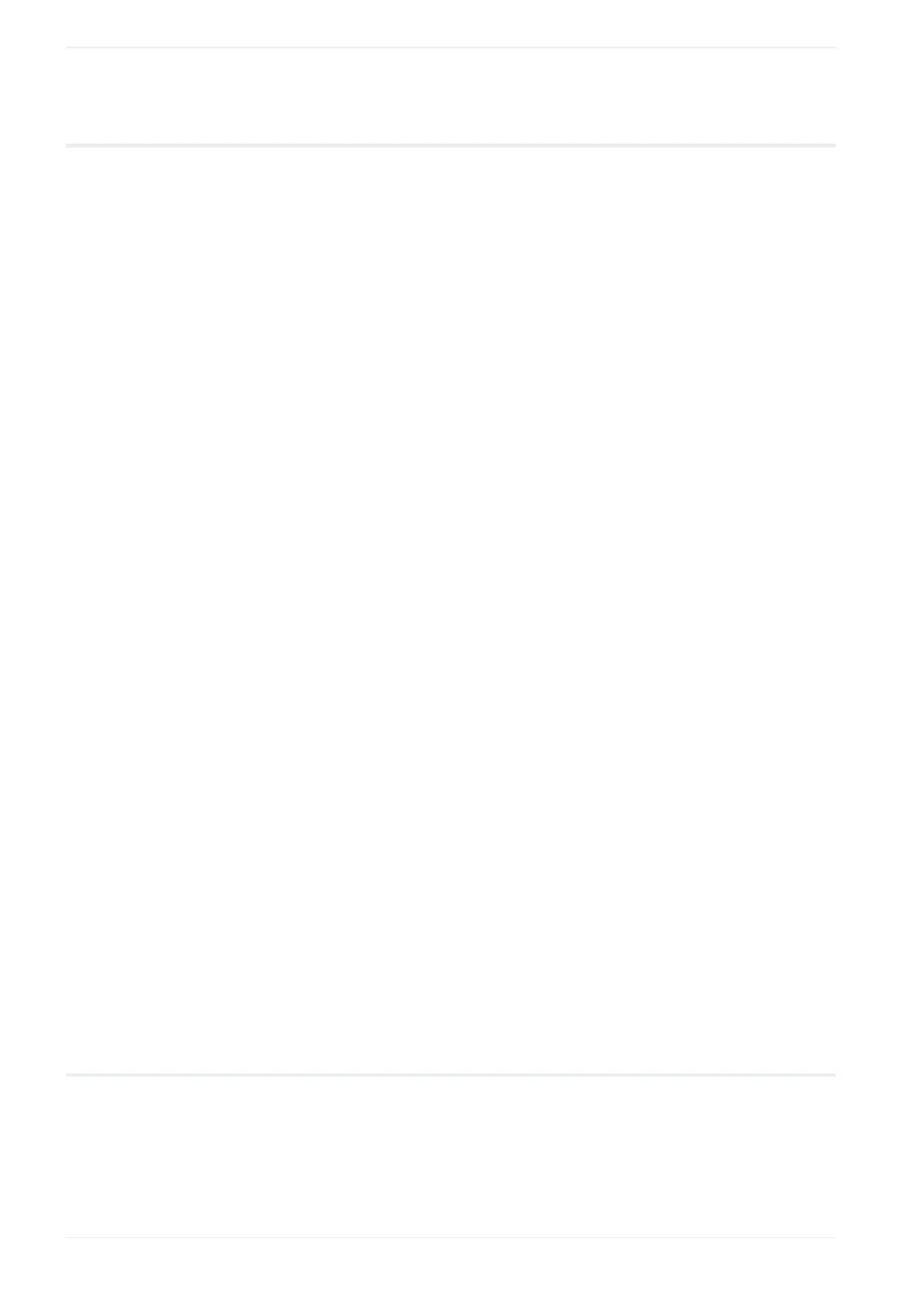The image size is (924, 1307).
Task: Click the large empty content area
Action: coord(450,610)
